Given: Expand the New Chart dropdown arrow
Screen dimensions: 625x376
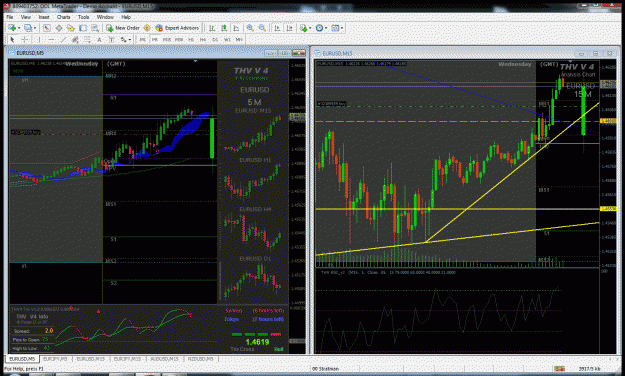Looking at the screenshot, I should (19, 28).
